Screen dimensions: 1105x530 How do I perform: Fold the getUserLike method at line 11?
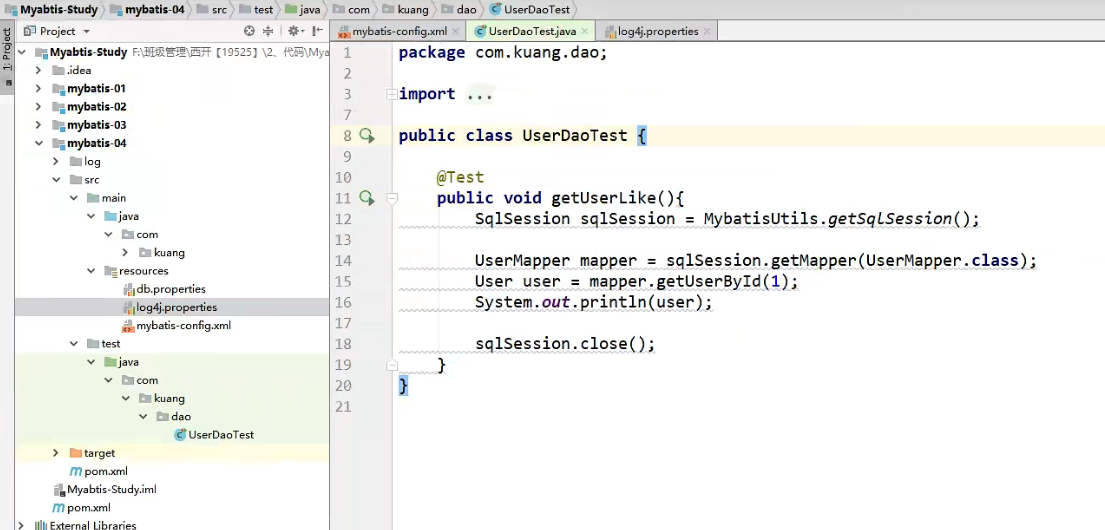392,199
